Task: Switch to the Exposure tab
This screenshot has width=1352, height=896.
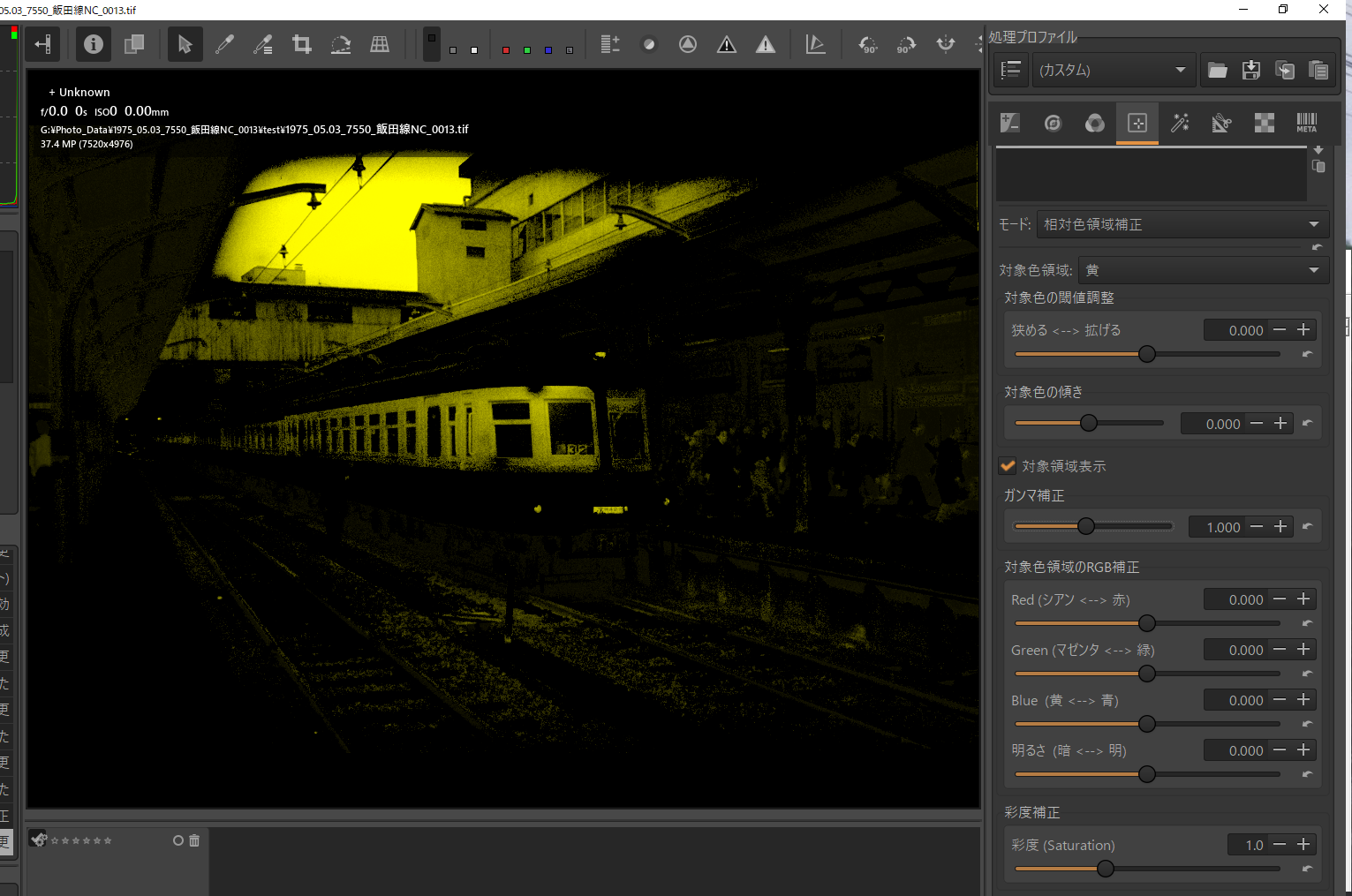Action: tap(1009, 123)
